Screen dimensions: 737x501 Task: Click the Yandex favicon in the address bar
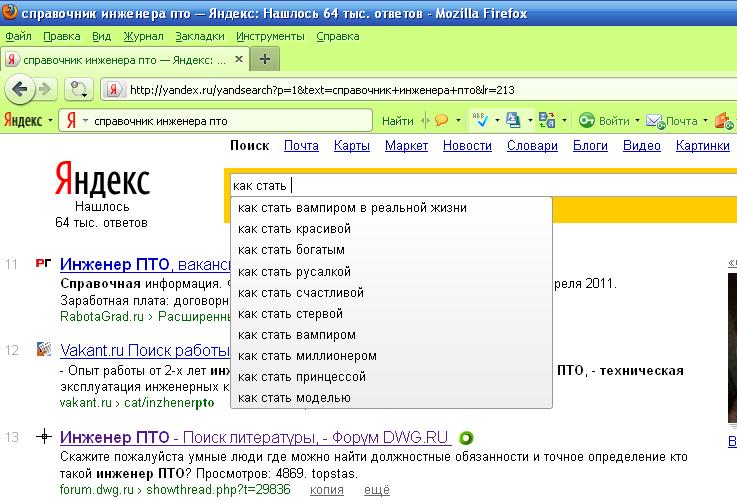114,89
